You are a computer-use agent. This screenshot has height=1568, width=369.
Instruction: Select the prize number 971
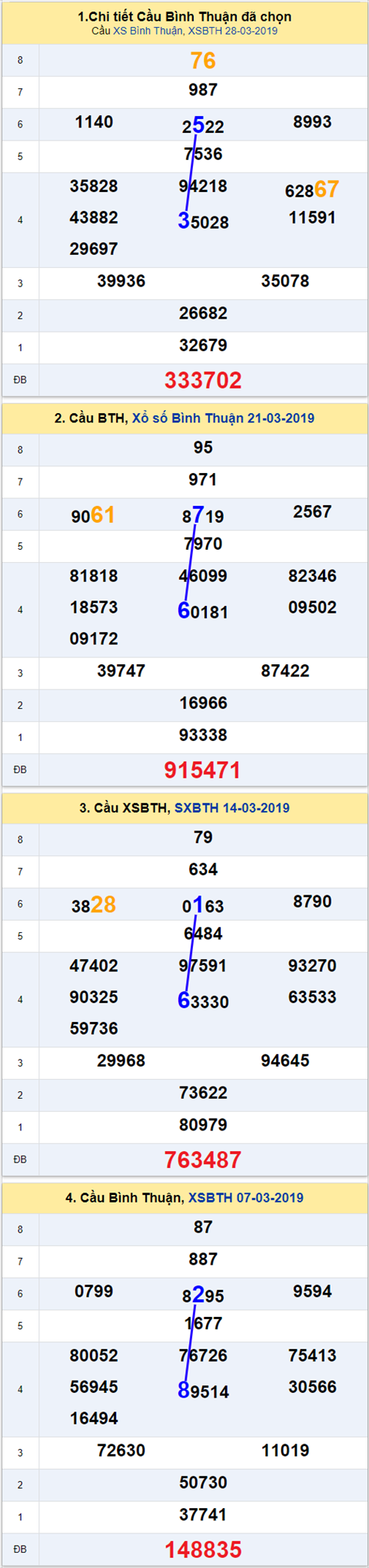[x=203, y=480]
